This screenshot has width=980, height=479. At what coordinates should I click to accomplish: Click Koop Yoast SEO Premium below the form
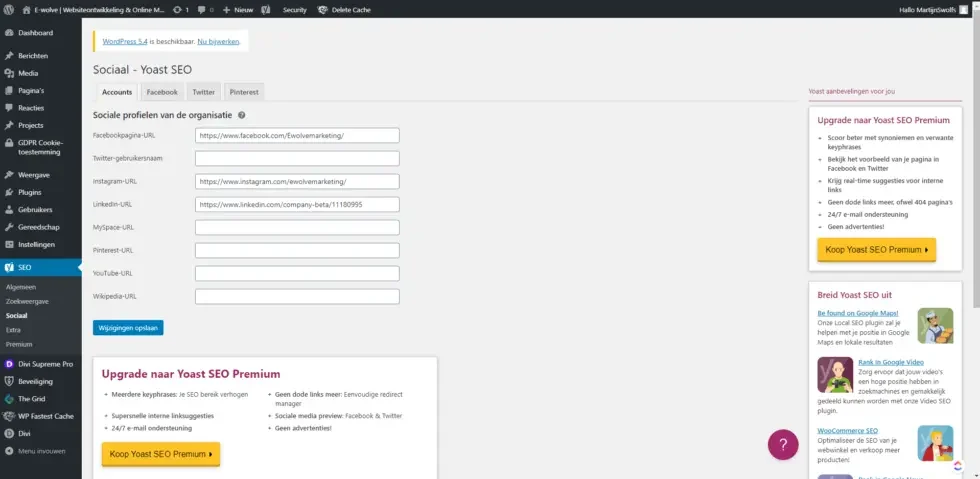[161, 454]
